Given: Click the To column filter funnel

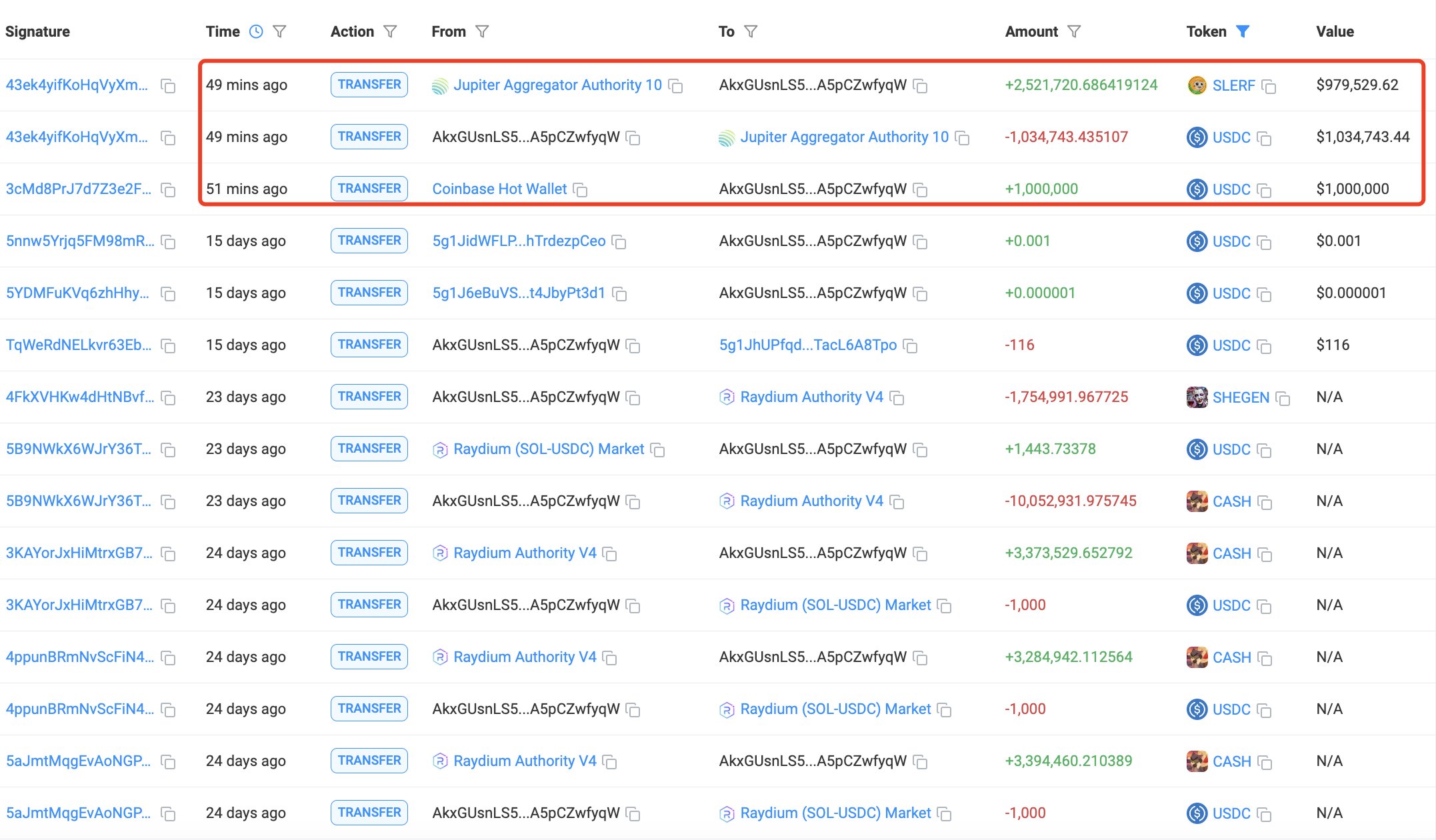Looking at the screenshot, I should tap(751, 31).
